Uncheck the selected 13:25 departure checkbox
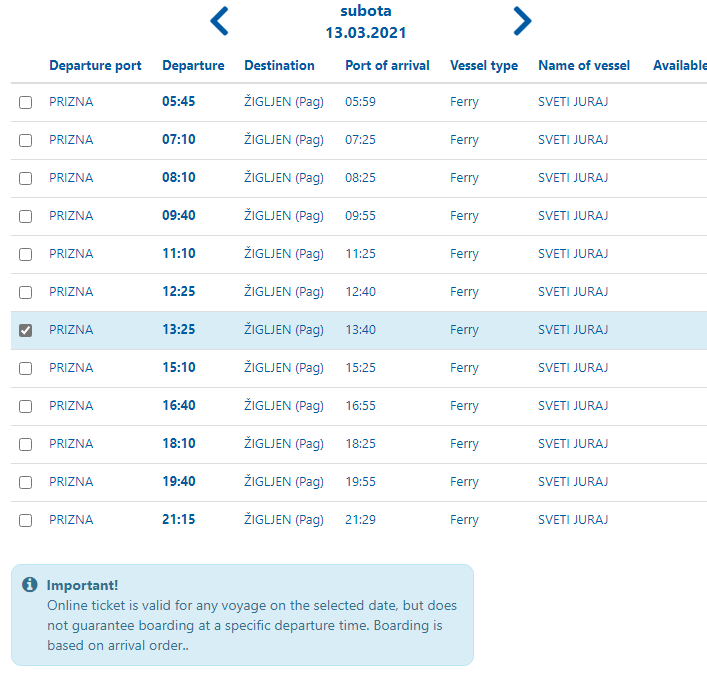 [26, 330]
